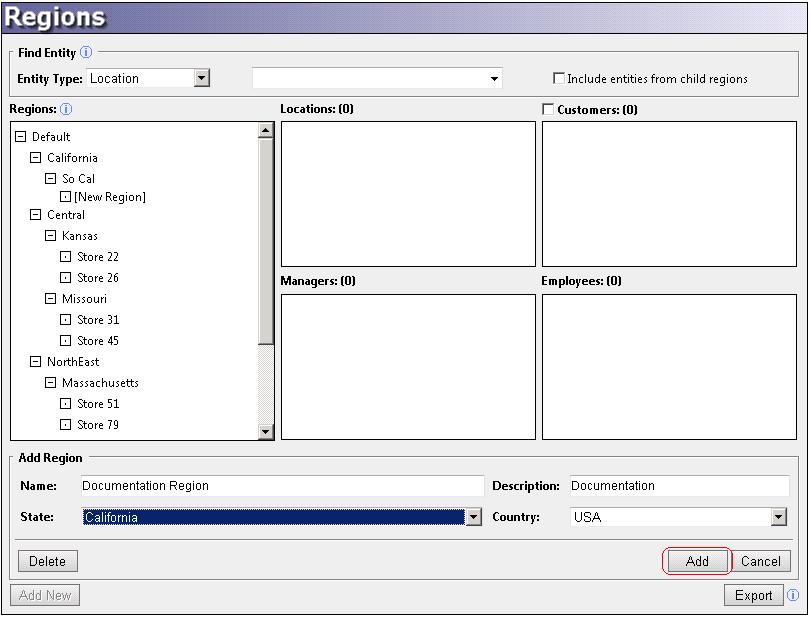Viewport: 810px width, 618px height.
Task: Click the Export button
Action: pyautogui.click(x=753, y=595)
